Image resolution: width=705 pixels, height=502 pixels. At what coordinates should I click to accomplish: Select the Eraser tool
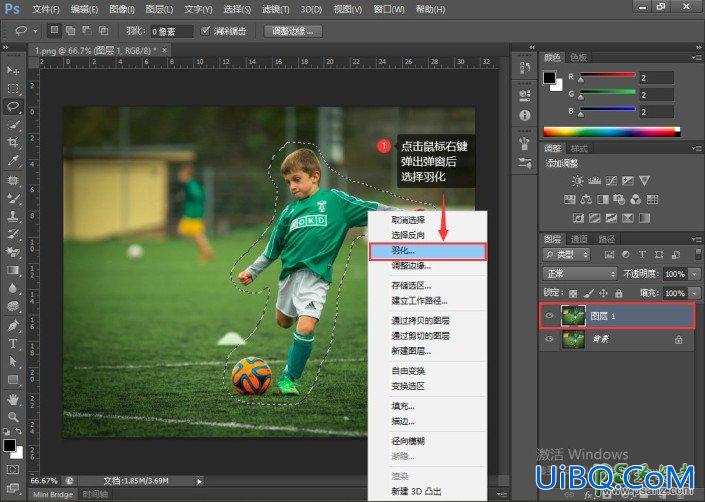point(13,252)
